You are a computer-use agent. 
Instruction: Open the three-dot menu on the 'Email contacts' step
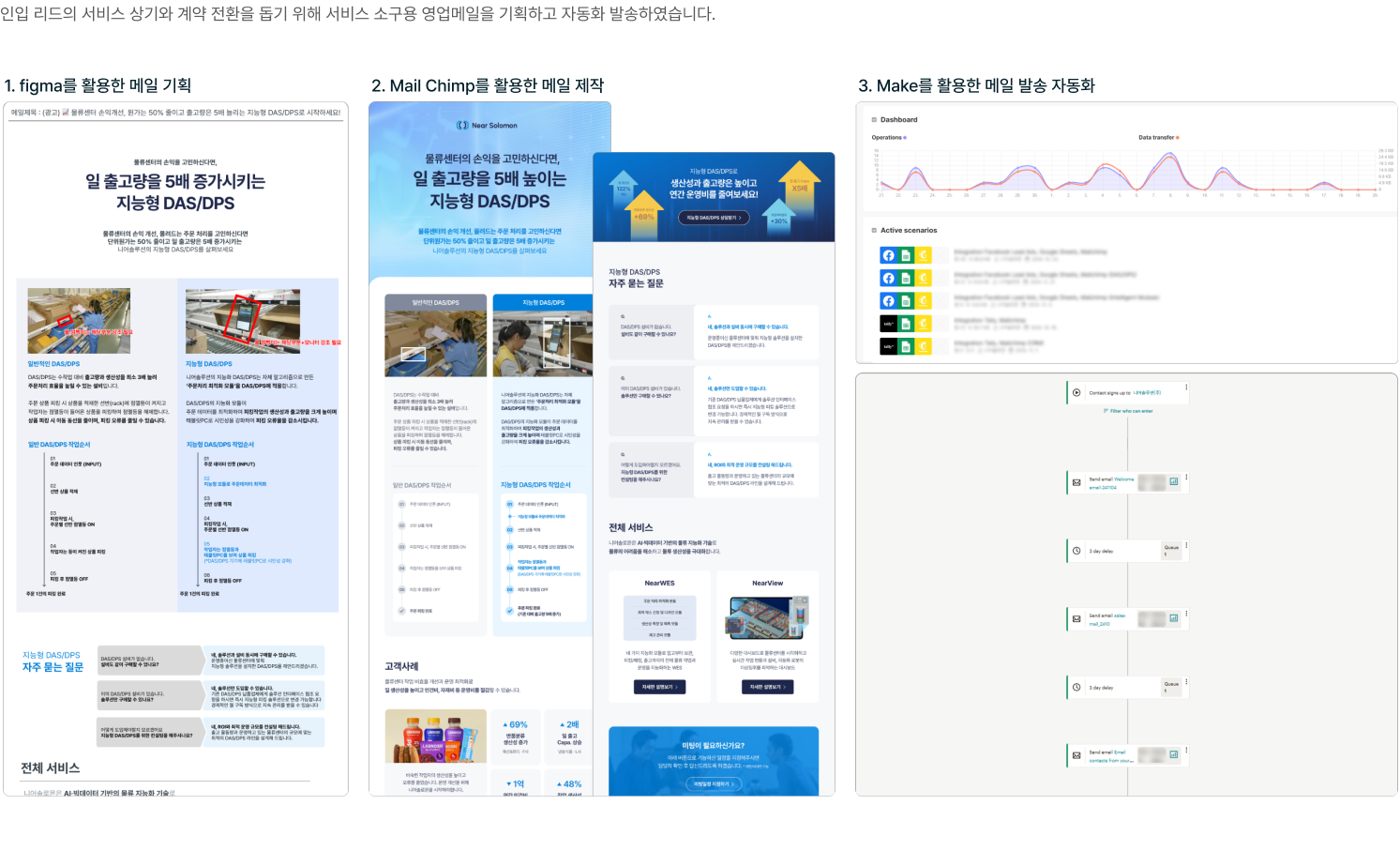tap(1186, 750)
